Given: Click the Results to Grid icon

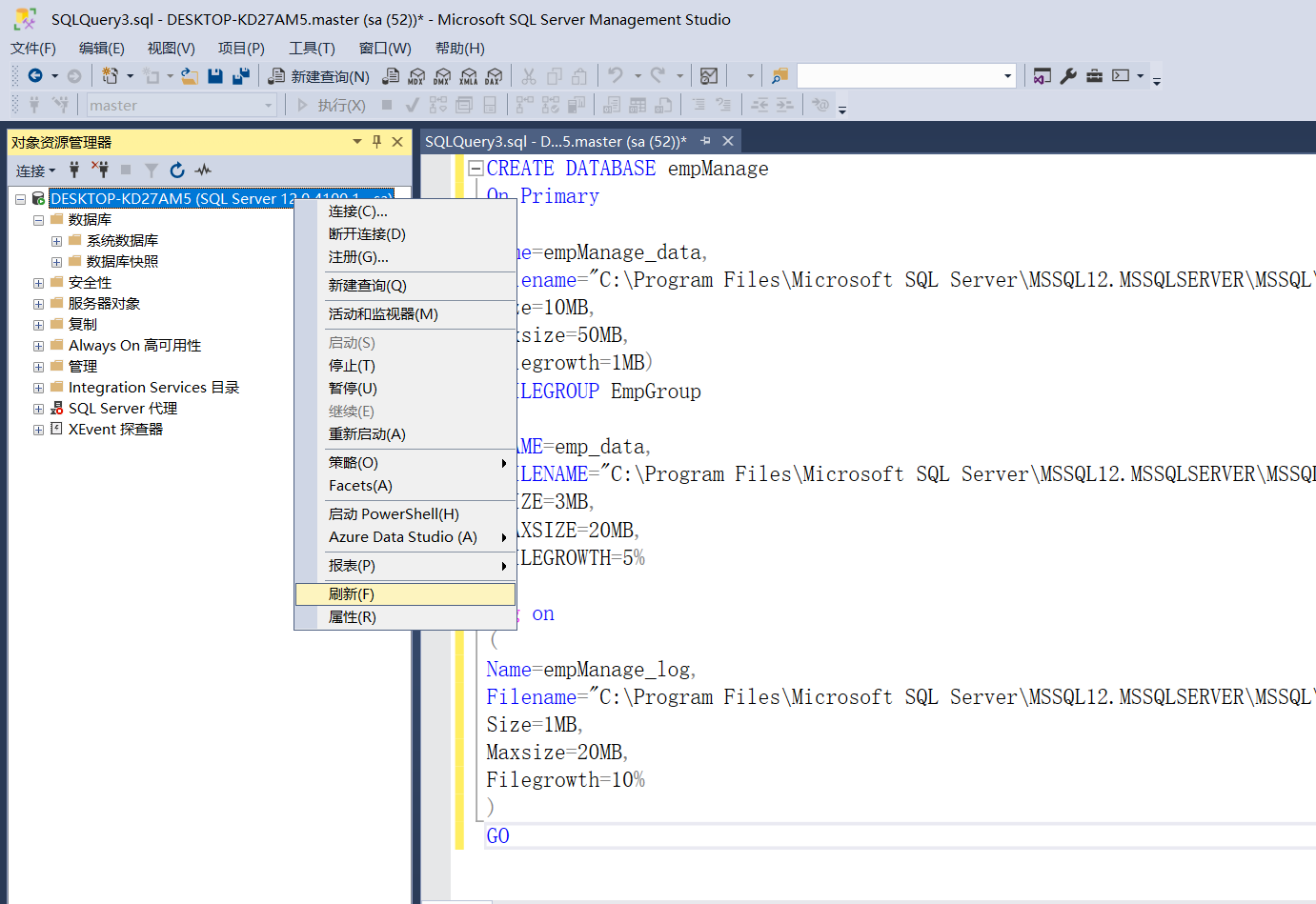Looking at the screenshot, I should tap(638, 105).
